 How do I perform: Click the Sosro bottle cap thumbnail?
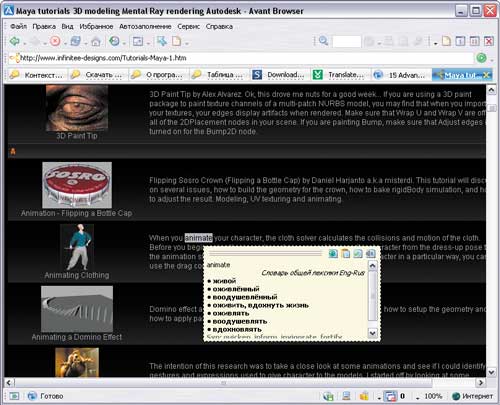(x=77, y=185)
